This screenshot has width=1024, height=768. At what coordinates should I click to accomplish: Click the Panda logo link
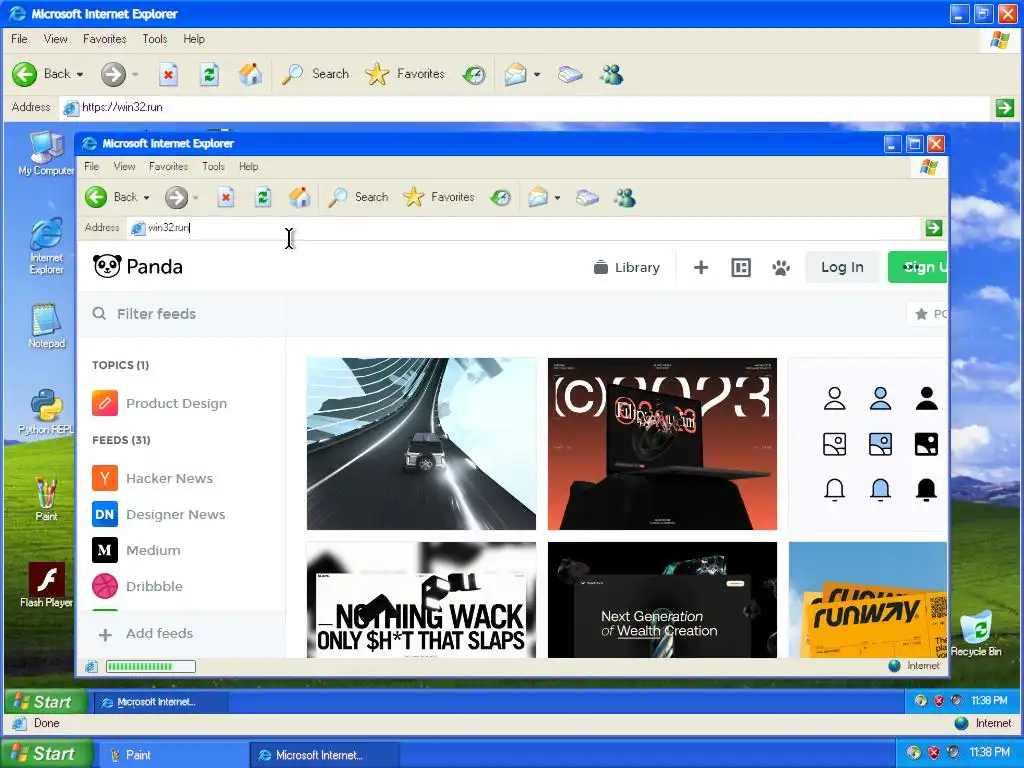pyautogui.click(x=138, y=266)
